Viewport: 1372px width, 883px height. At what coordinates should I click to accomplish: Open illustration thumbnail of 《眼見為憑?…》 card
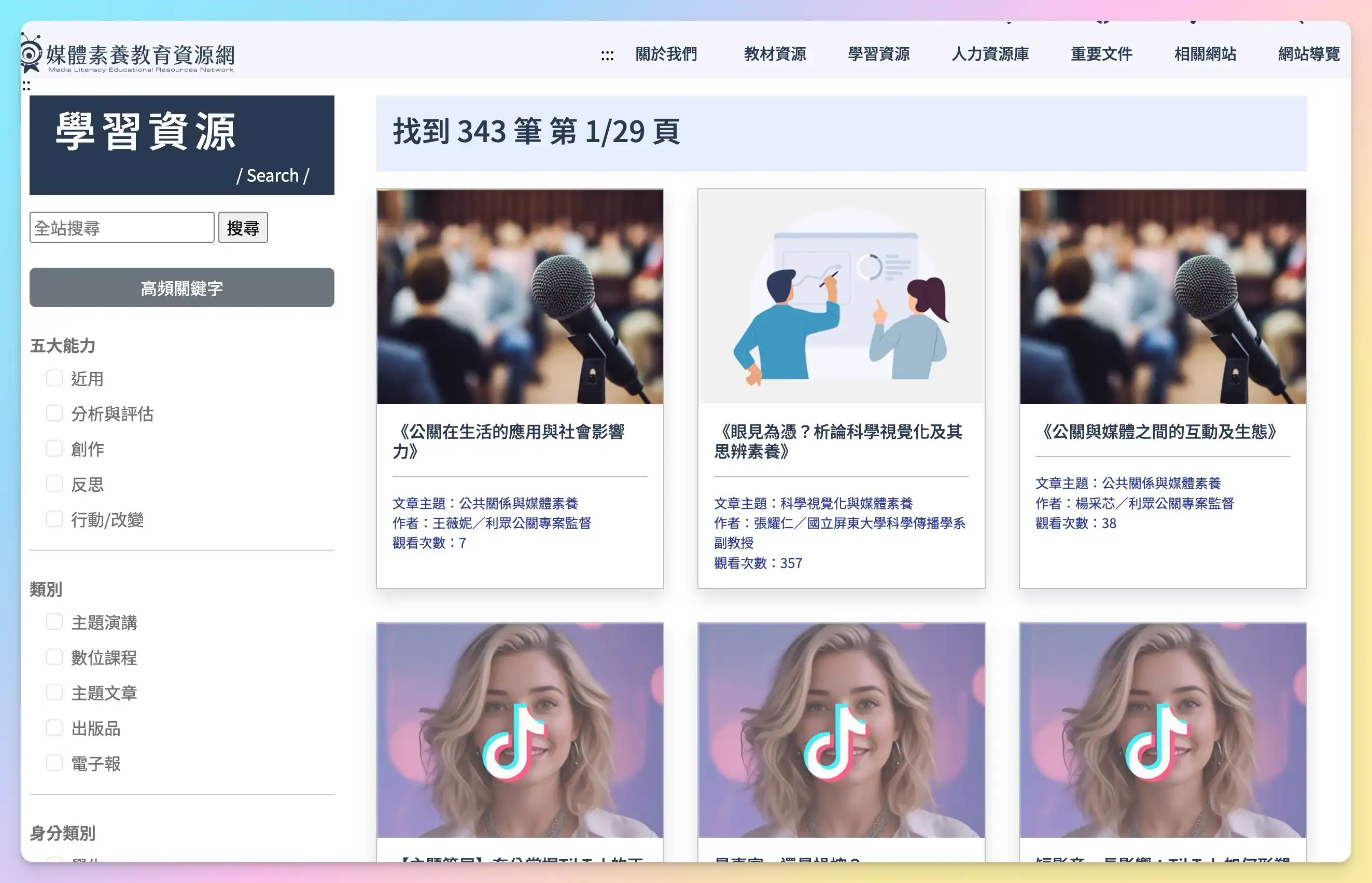(x=842, y=297)
